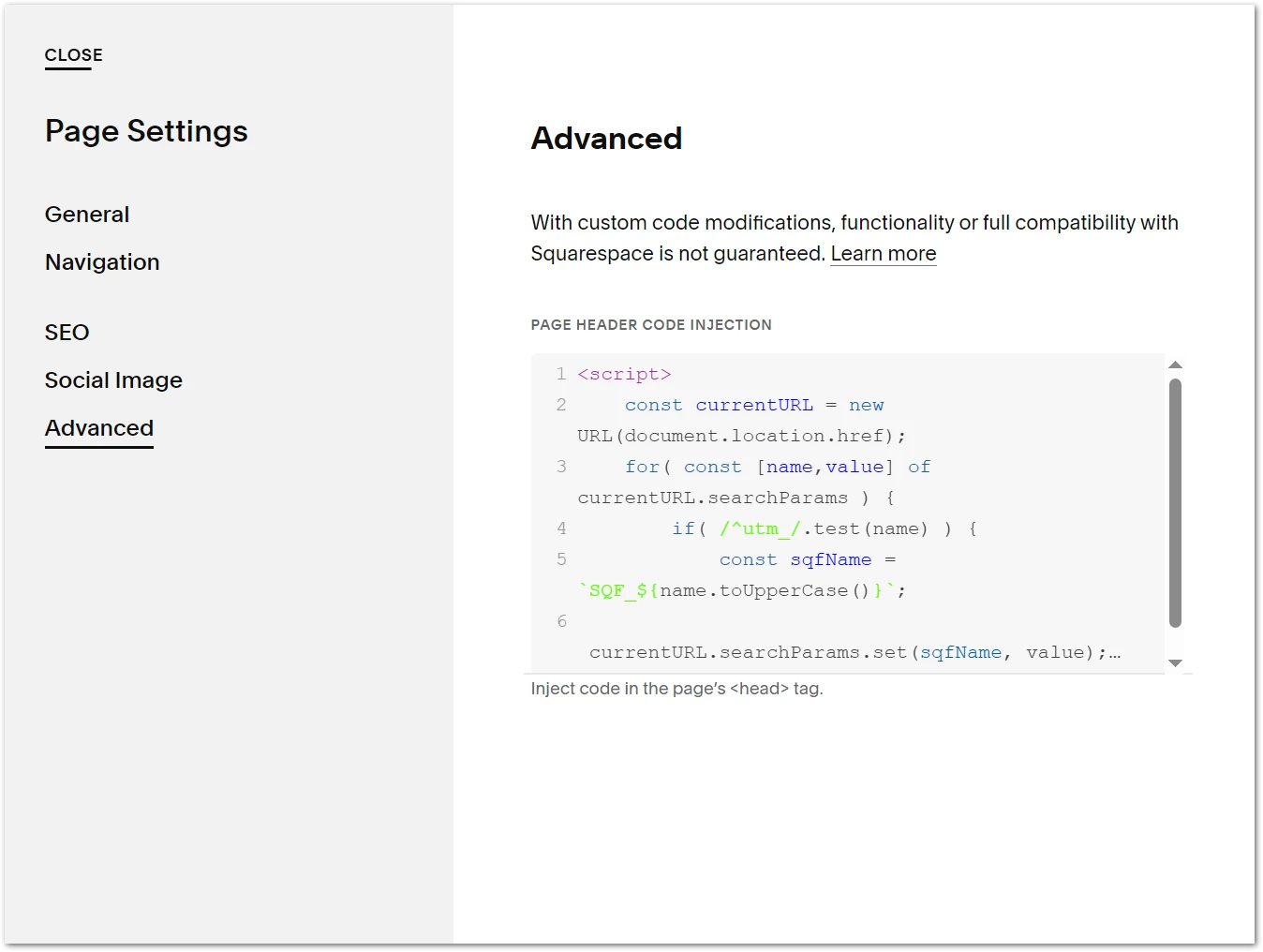
Task: Follow the Learn more link
Action: coord(883,254)
